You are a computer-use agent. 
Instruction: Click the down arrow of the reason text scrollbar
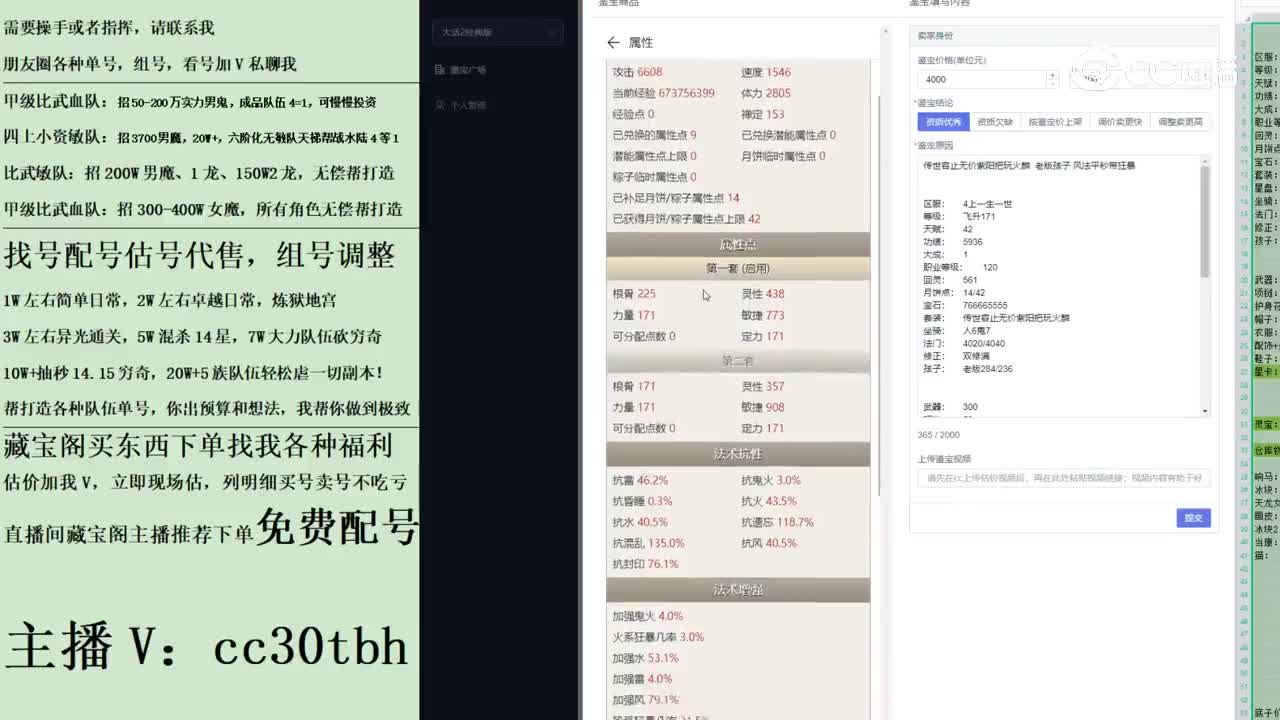(x=1205, y=411)
